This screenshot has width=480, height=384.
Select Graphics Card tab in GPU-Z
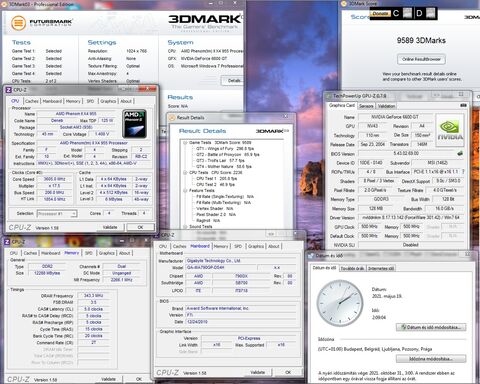(342, 105)
